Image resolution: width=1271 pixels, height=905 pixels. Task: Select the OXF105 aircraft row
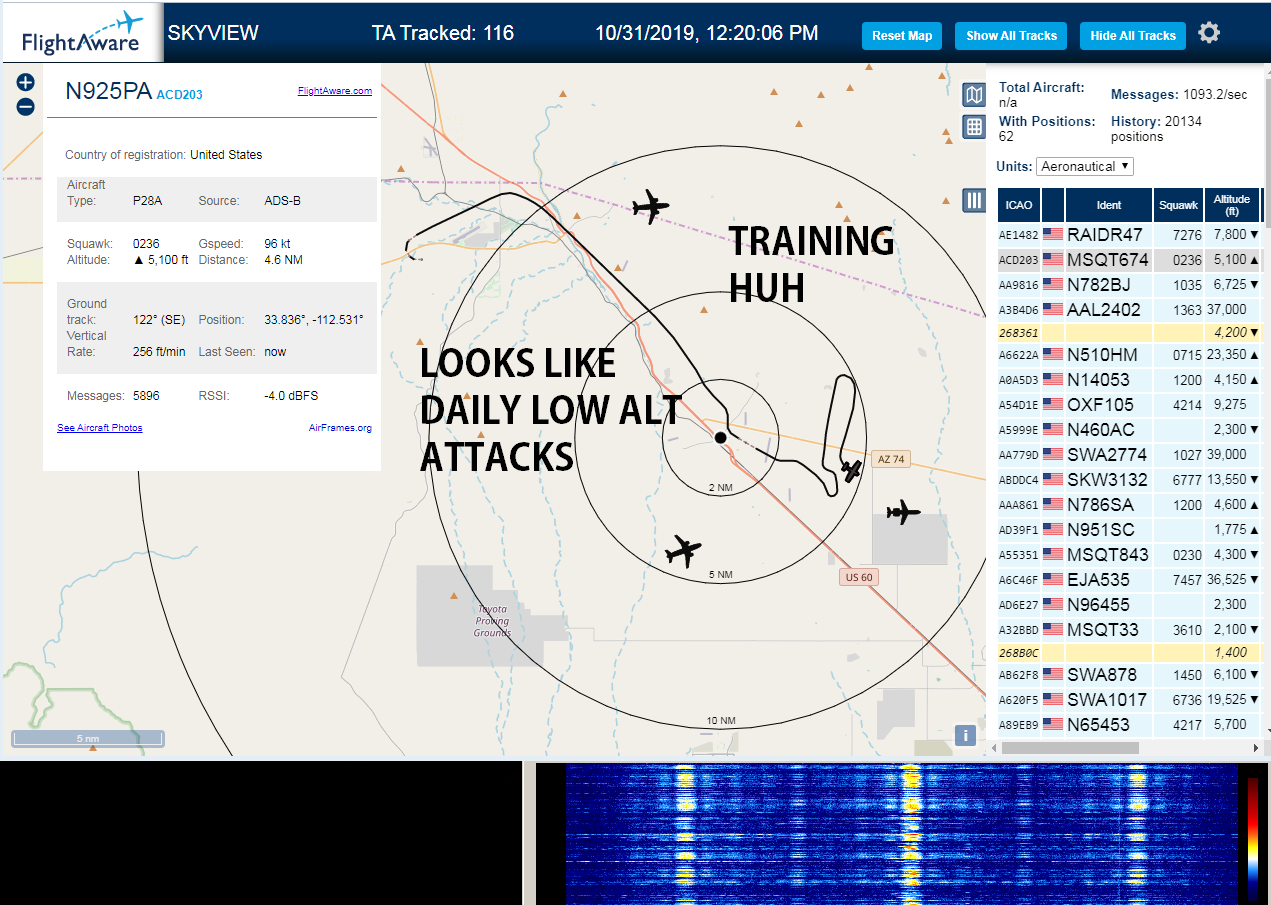pyautogui.click(x=1129, y=404)
